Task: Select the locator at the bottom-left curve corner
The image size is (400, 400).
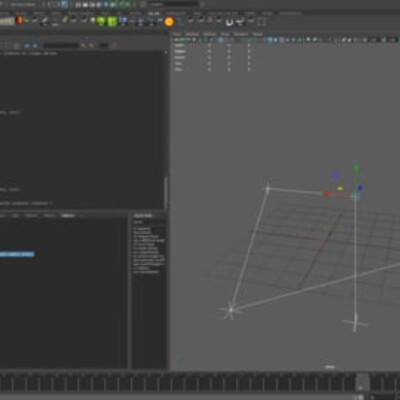Action: coord(230,310)
